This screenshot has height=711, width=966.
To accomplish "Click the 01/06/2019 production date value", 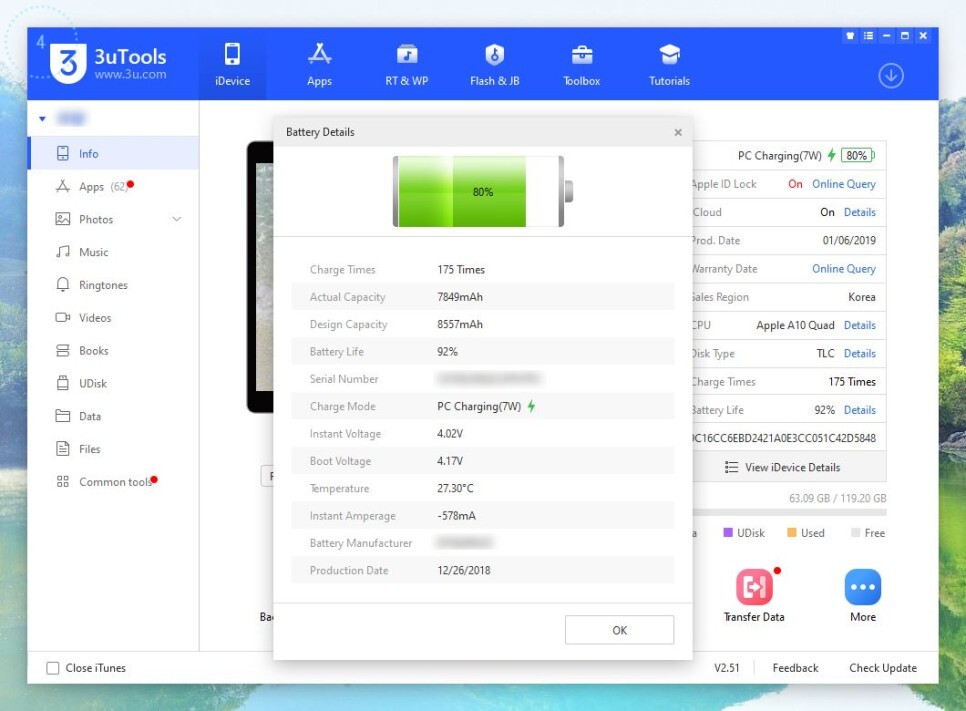I will pyautogui.click(x=849, y=240).
